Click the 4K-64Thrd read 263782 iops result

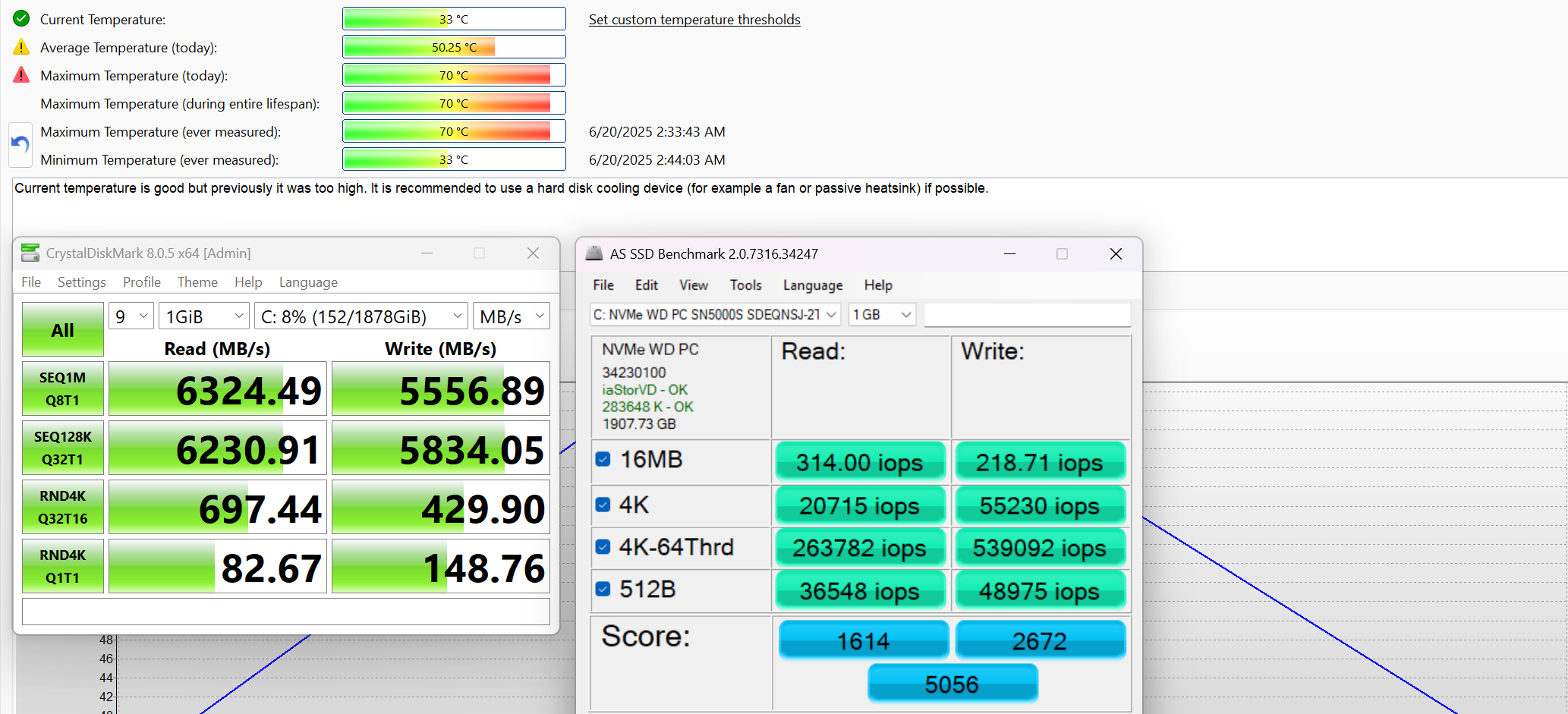860,548
